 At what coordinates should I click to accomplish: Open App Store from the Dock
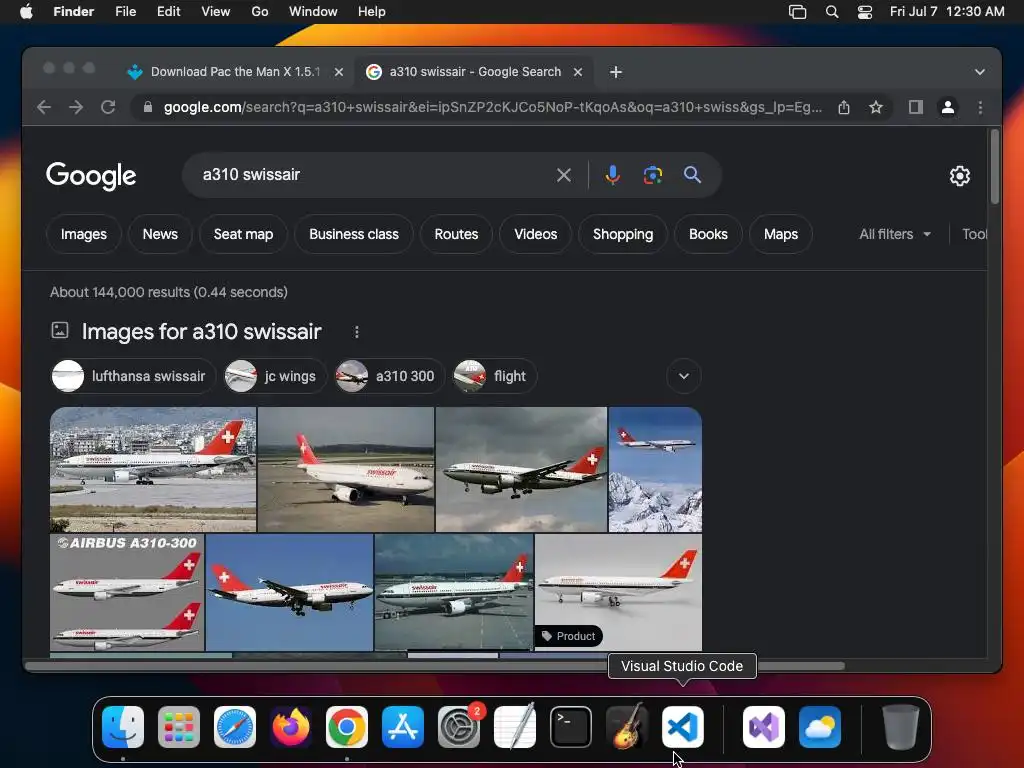[x=403, y=727]
